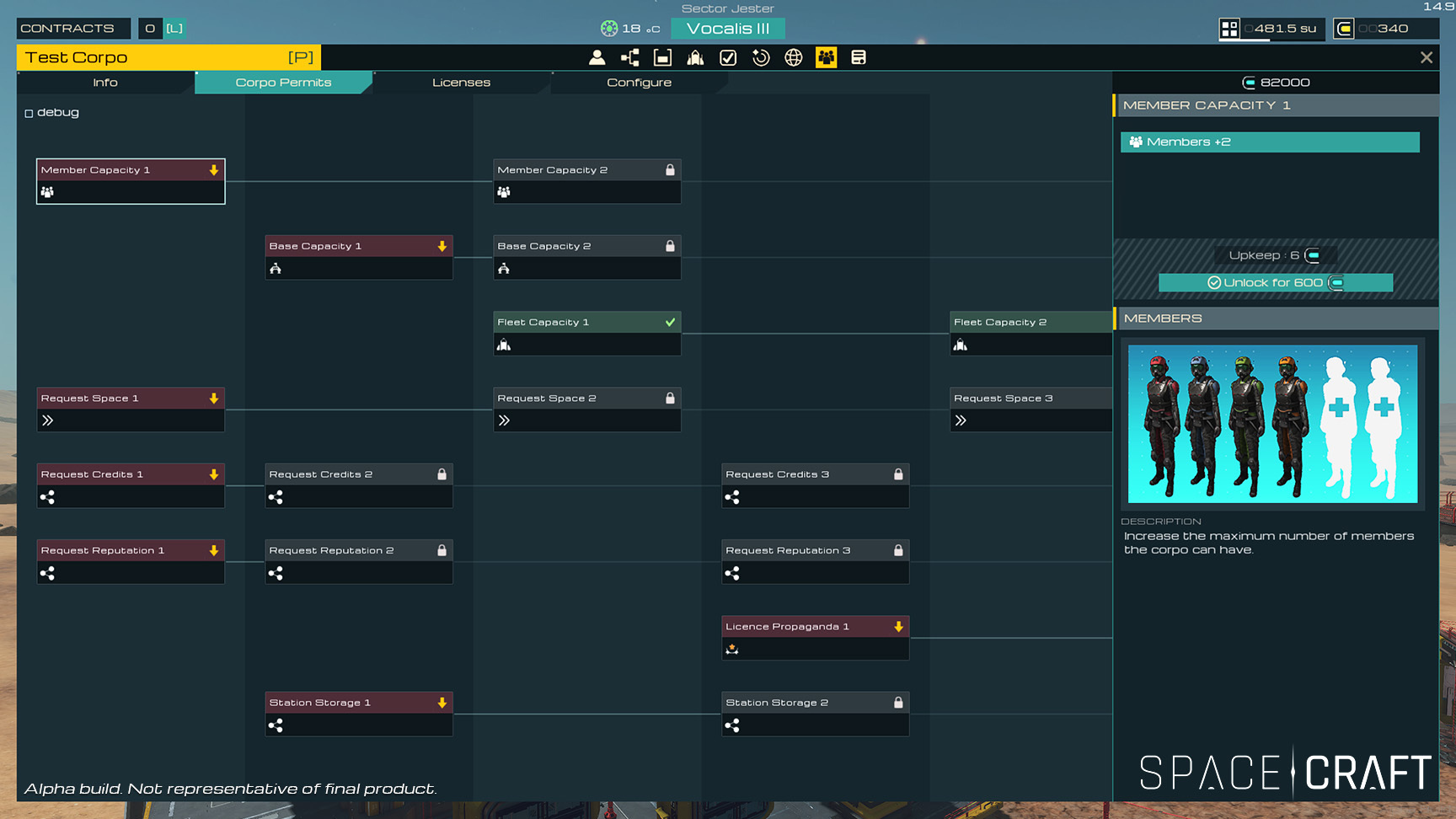Click Unlock for 600 button
Screen dimensions: 1456x819
[1276, 283]
